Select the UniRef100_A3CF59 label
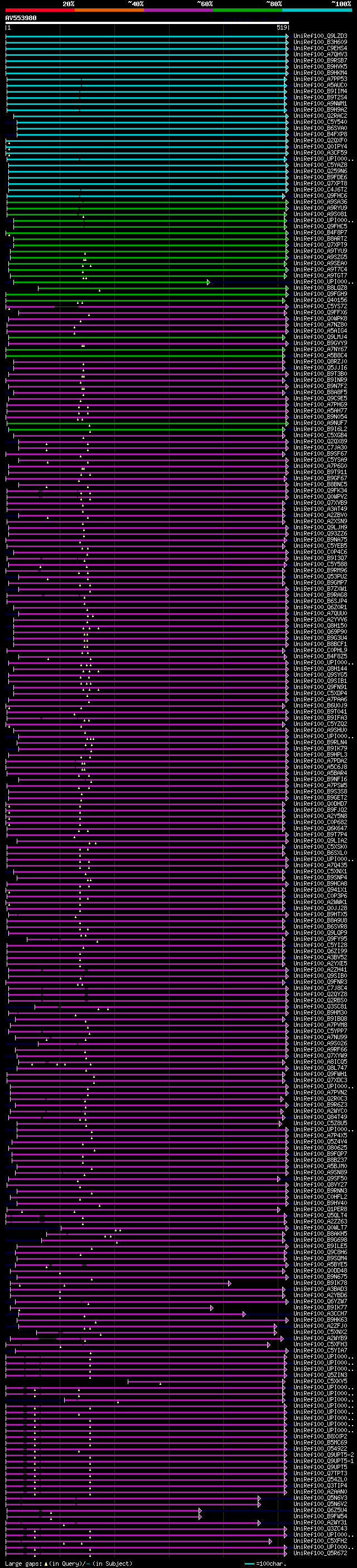Image resolution: width=357 pixels, height=1568 pixels. pos(321,153)
